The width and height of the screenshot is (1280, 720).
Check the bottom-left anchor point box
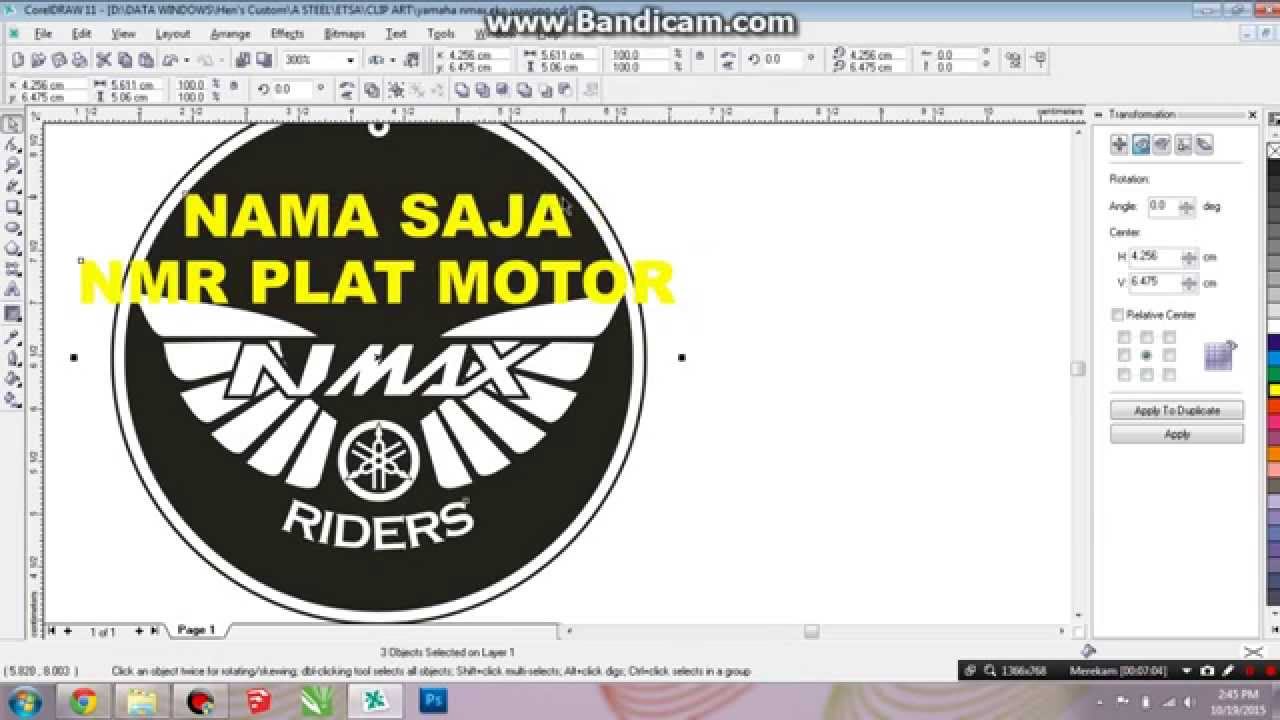[x=1124, y=374]
